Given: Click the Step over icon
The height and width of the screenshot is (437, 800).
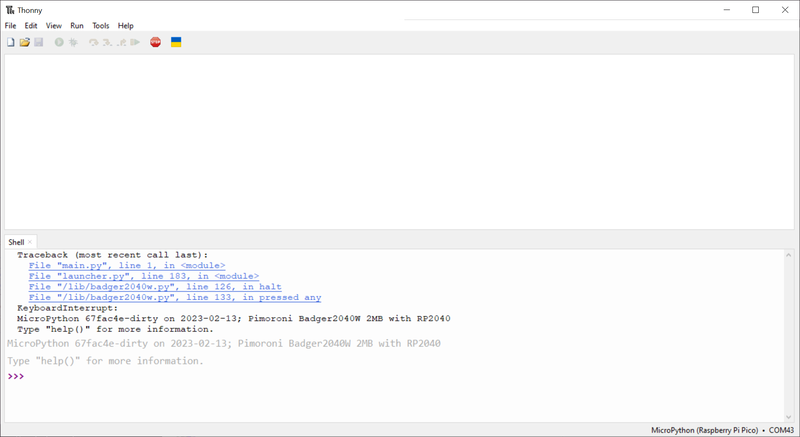Looking at the screenshot, I should pos(93,42).
